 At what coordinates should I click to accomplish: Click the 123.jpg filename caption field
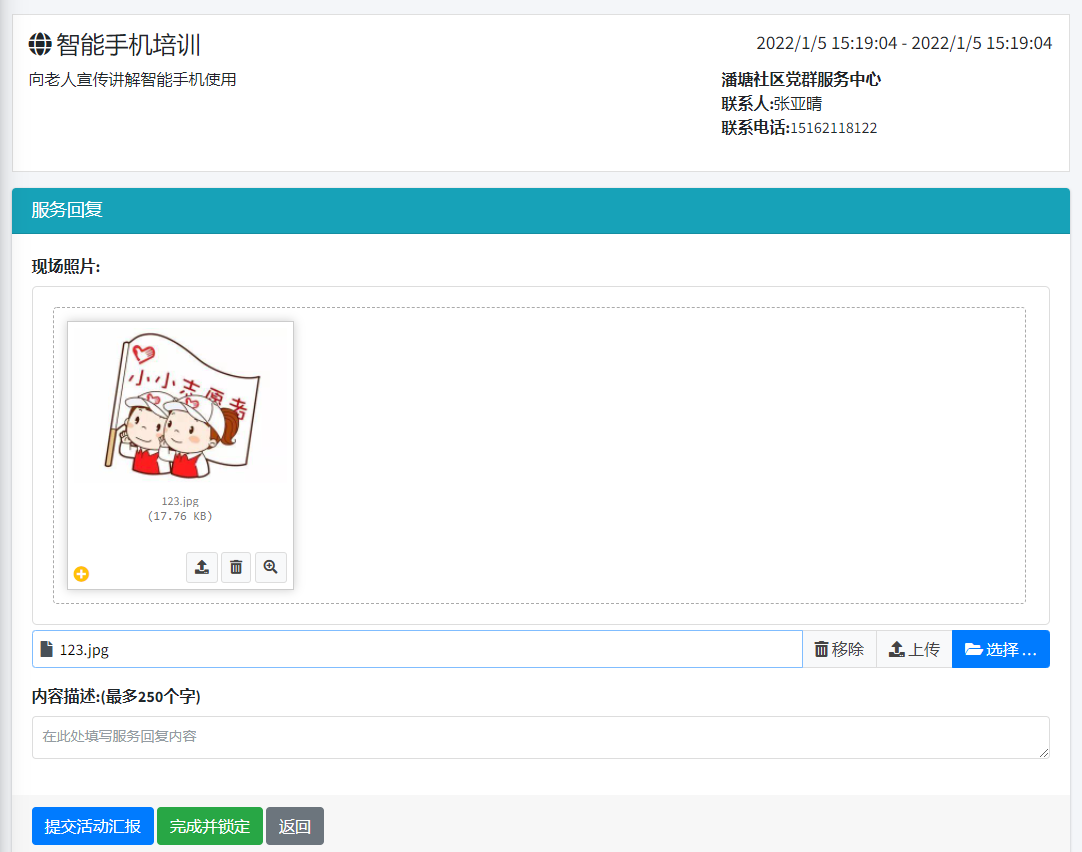(420, 649)
